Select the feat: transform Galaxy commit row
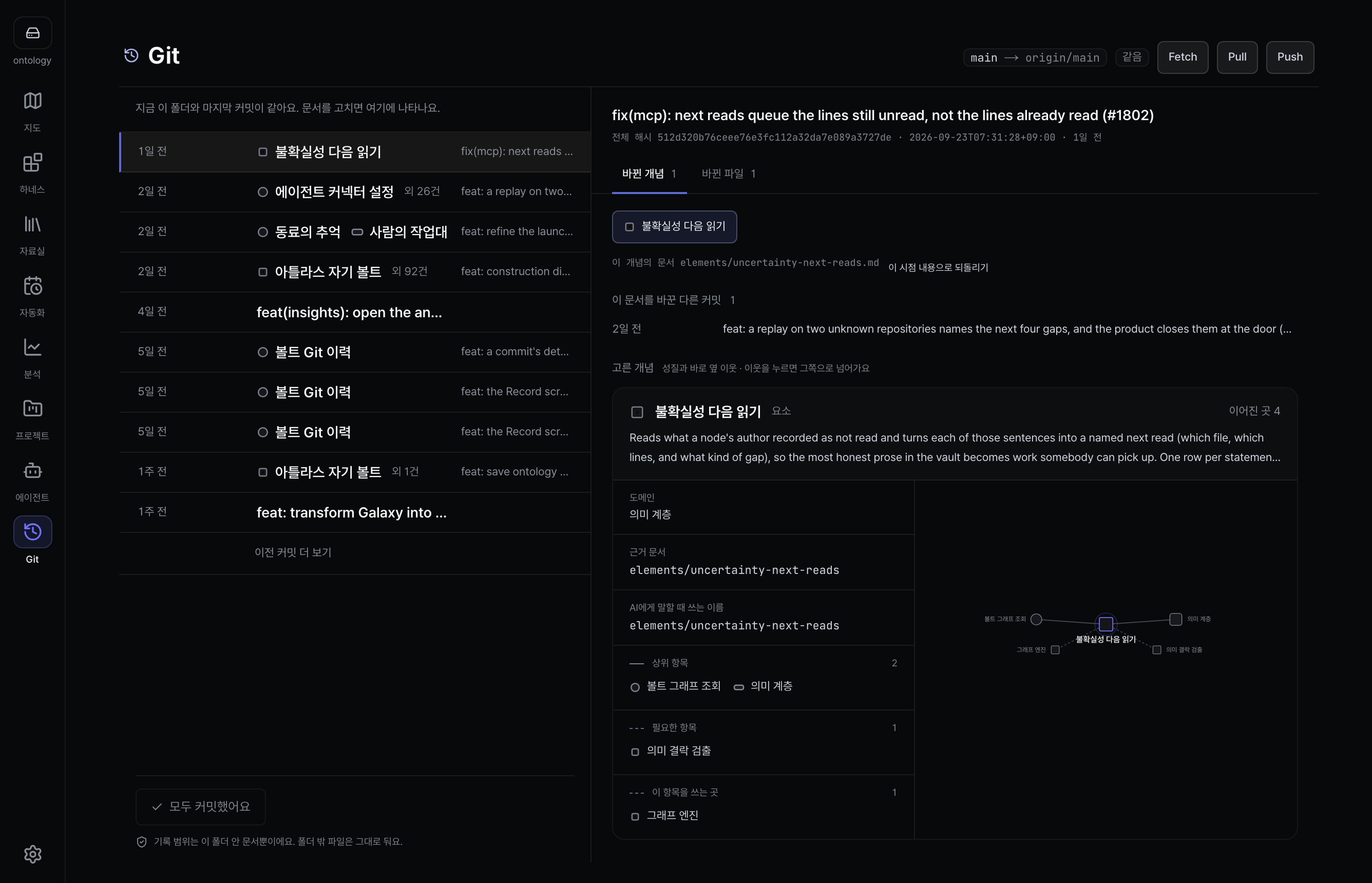Image resolution: width=1372 pixels, height=883 pixels. pyautogui.click(x=355, y=512)
